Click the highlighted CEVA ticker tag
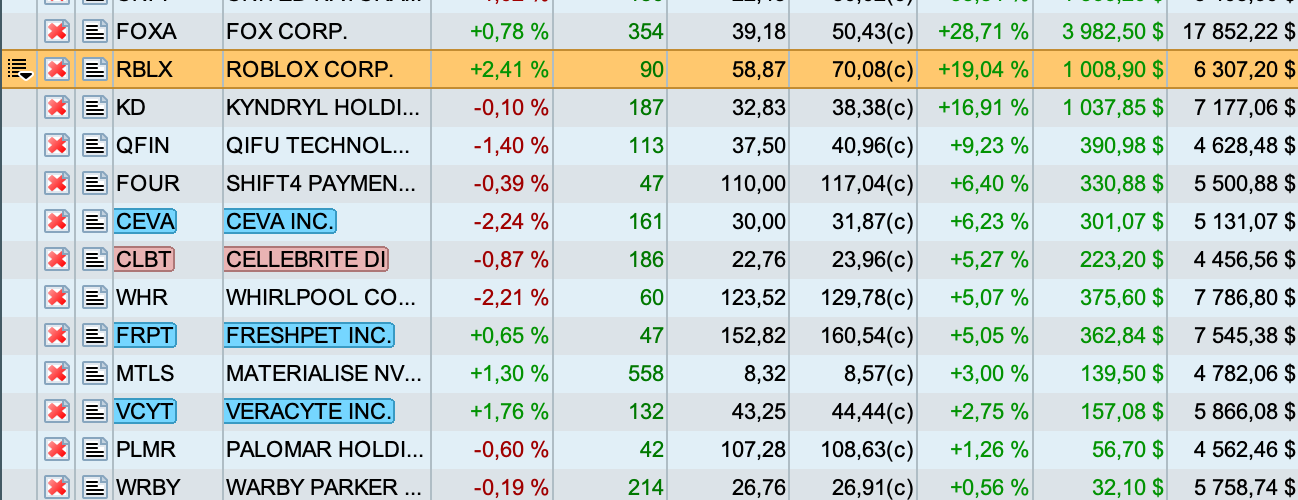The height and width of the screenshot is (500, 1298). 145,222
